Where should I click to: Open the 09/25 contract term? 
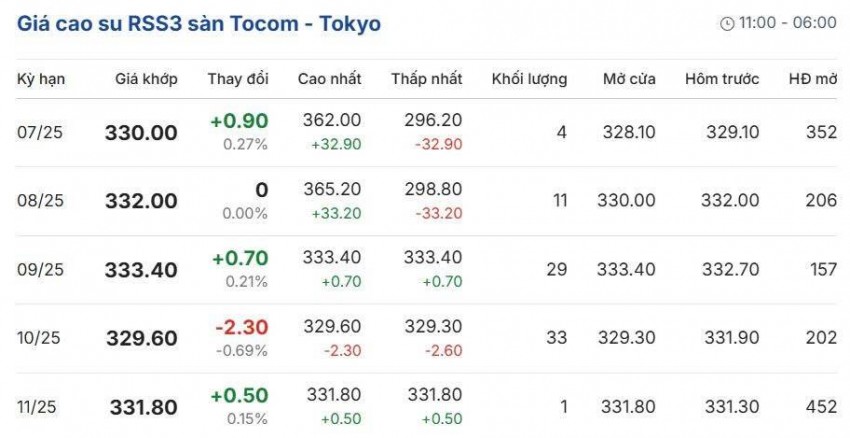(x=40, y=270)
